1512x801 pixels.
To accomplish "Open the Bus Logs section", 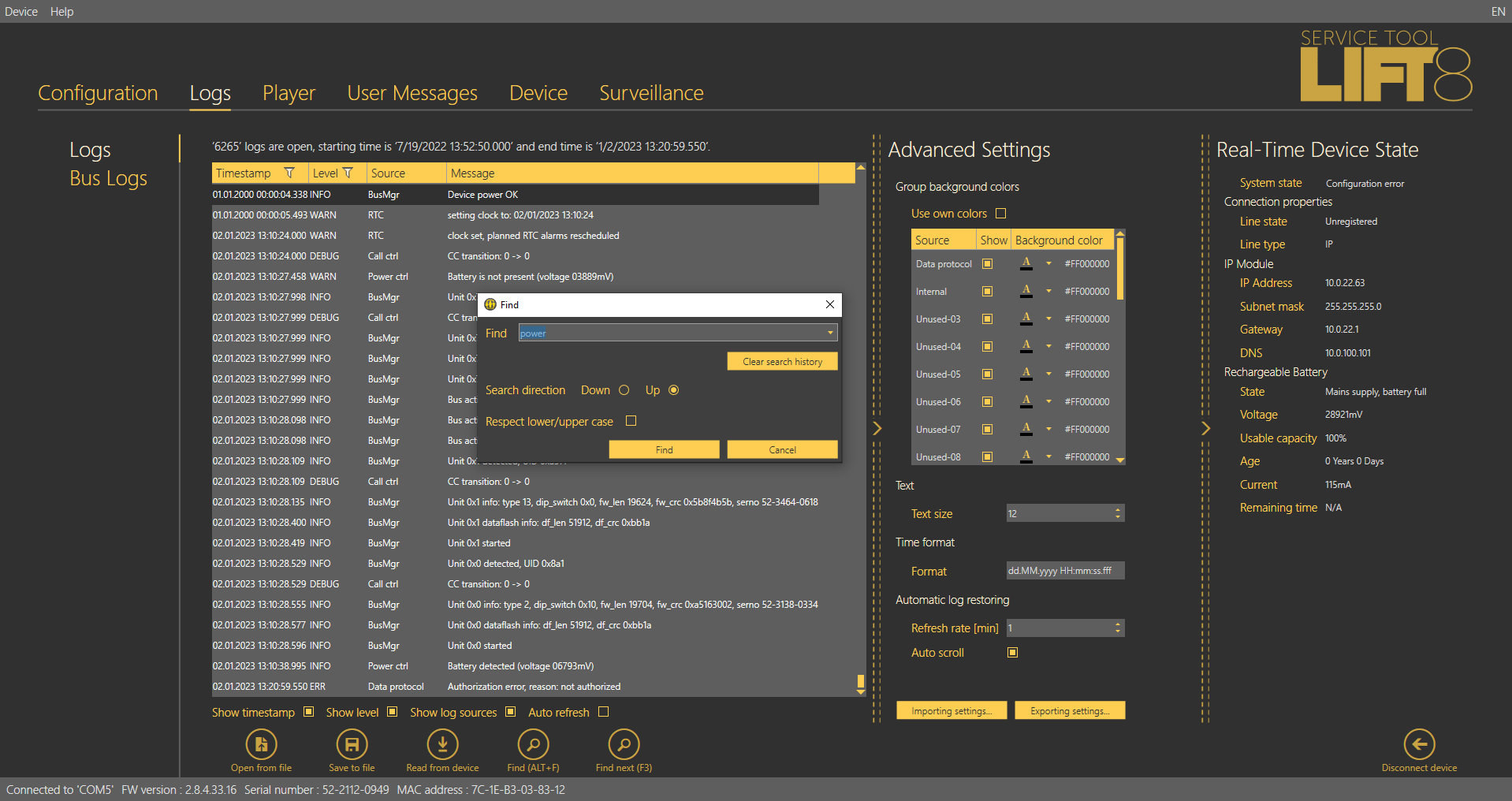I will point(108,179).
